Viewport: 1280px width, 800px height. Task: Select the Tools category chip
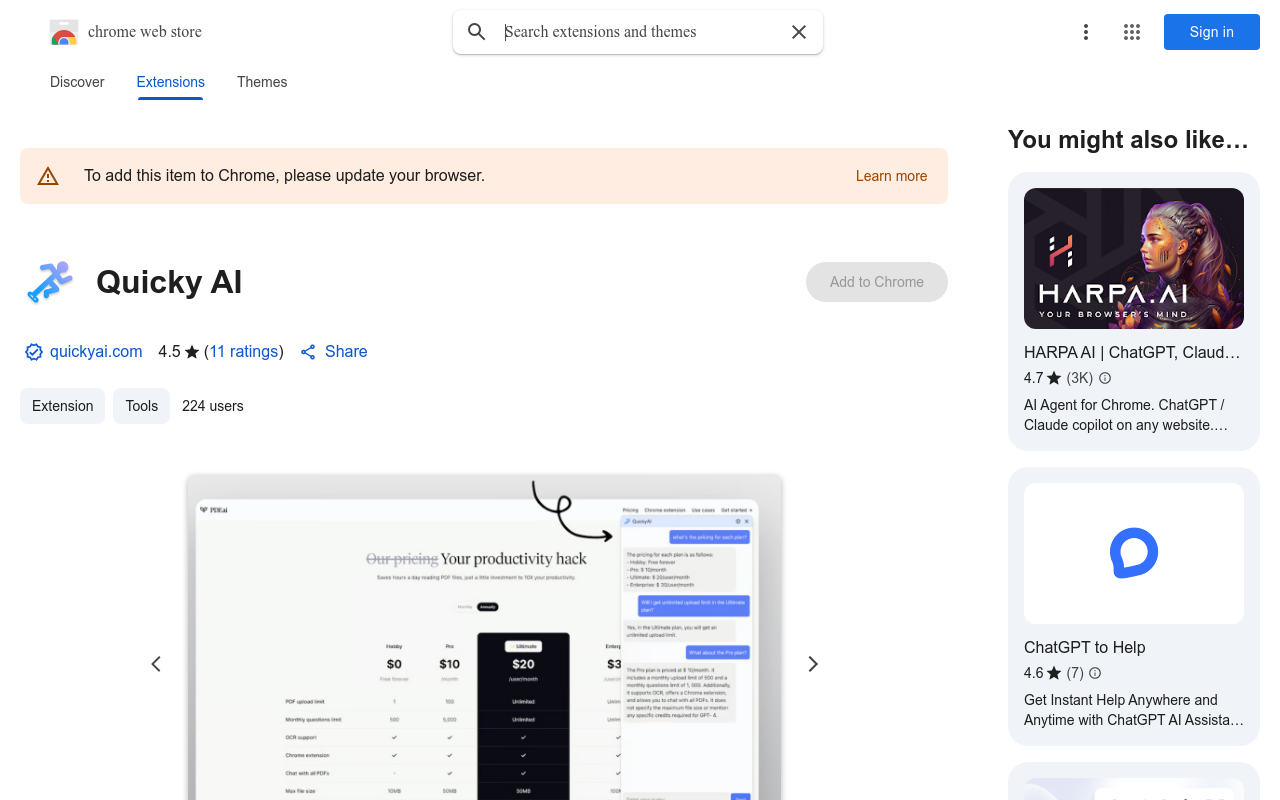pyautogui.click(x=142, y=406)
